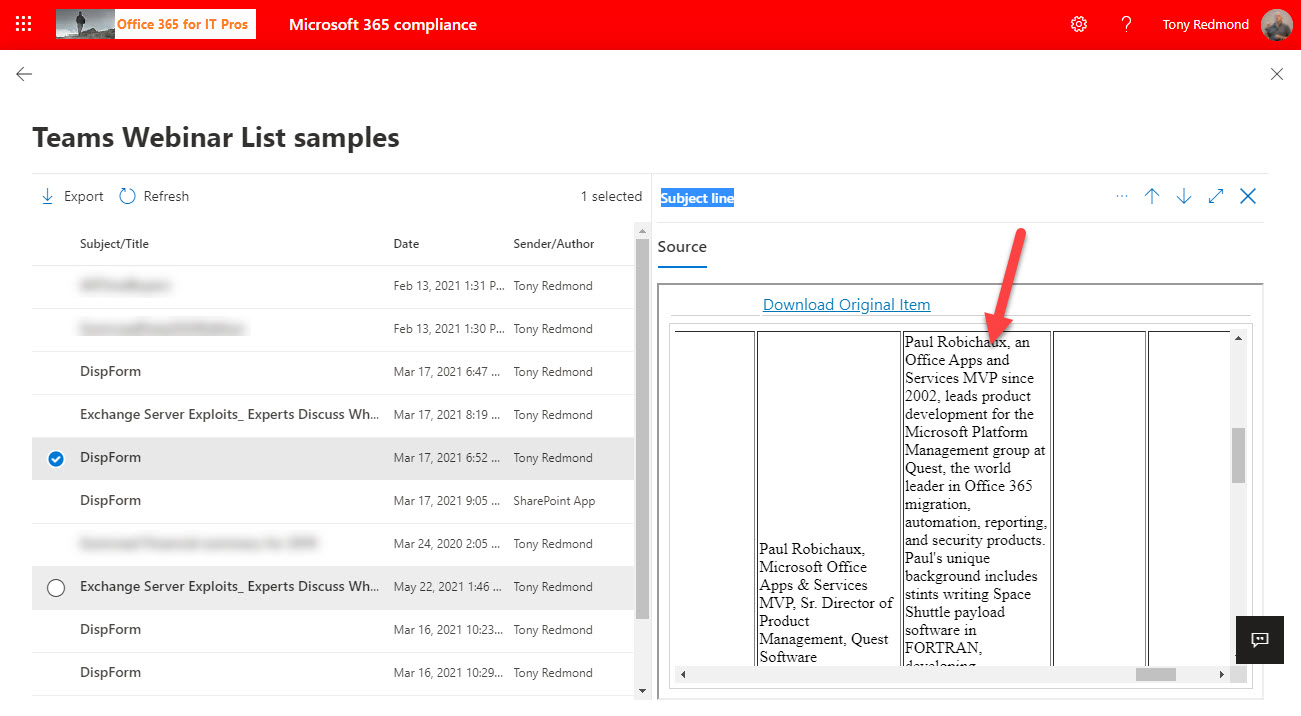
Task: Close the preview pane with blue X
Action: click(1248, 196)
